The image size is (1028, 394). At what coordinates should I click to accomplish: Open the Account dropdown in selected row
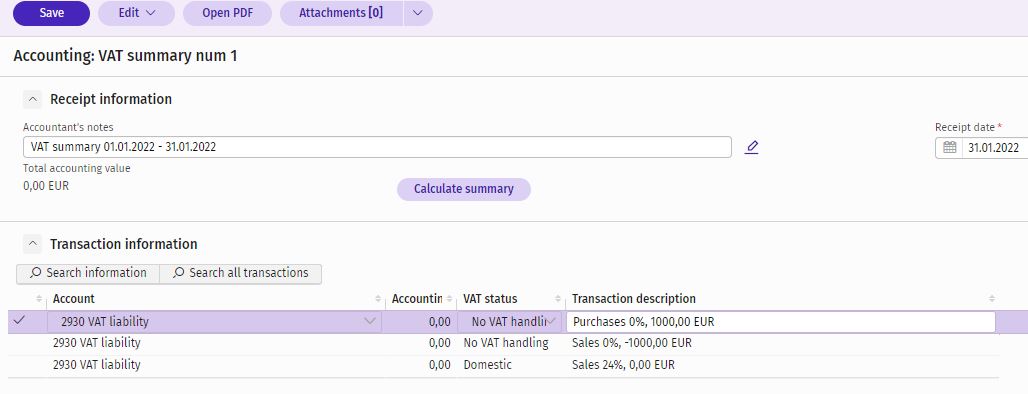click(370, 321)
